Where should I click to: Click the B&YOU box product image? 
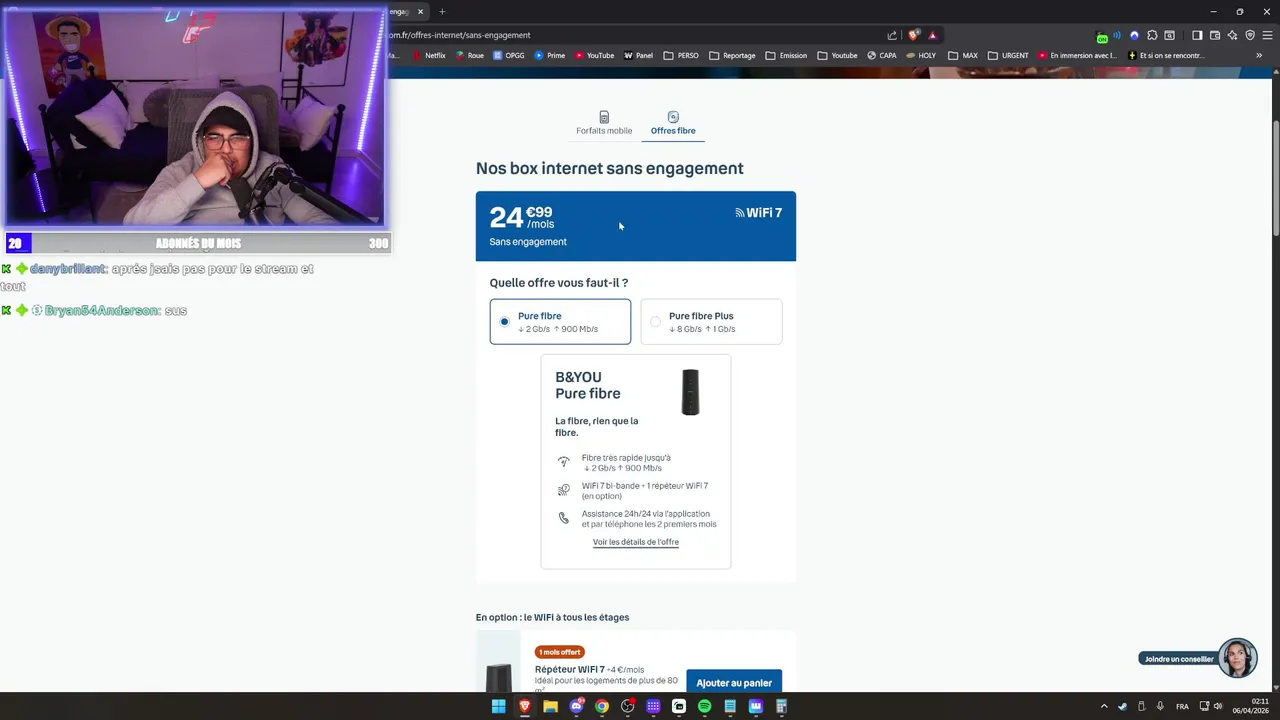[690, 392]
